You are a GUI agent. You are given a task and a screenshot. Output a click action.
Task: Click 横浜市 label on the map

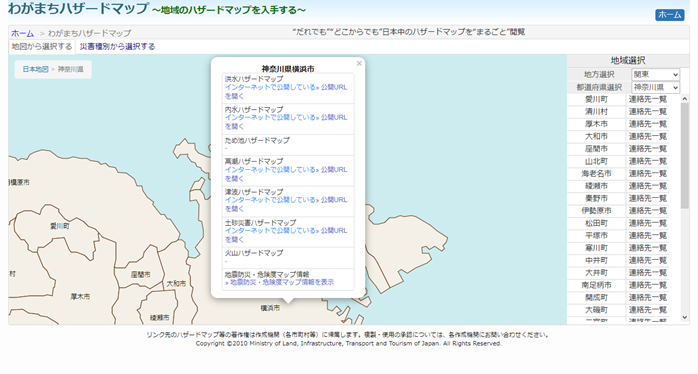(x=270, y=308)
